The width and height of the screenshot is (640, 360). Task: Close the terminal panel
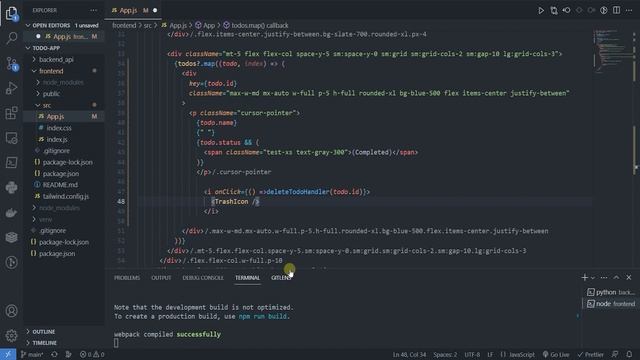629,278
